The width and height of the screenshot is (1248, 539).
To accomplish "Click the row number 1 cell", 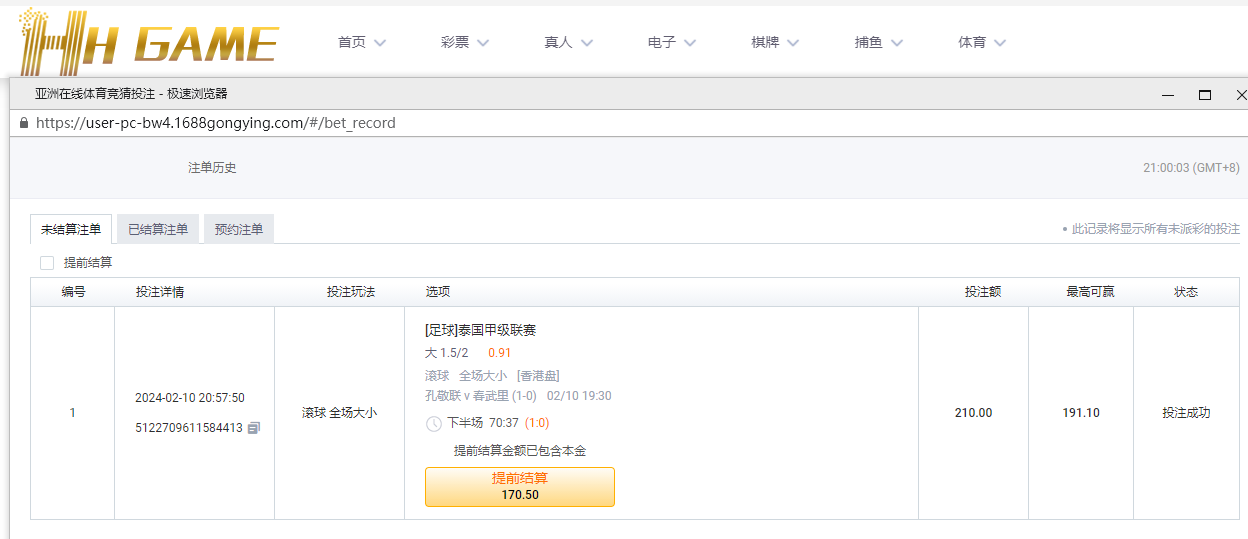I will pos(72,413).
